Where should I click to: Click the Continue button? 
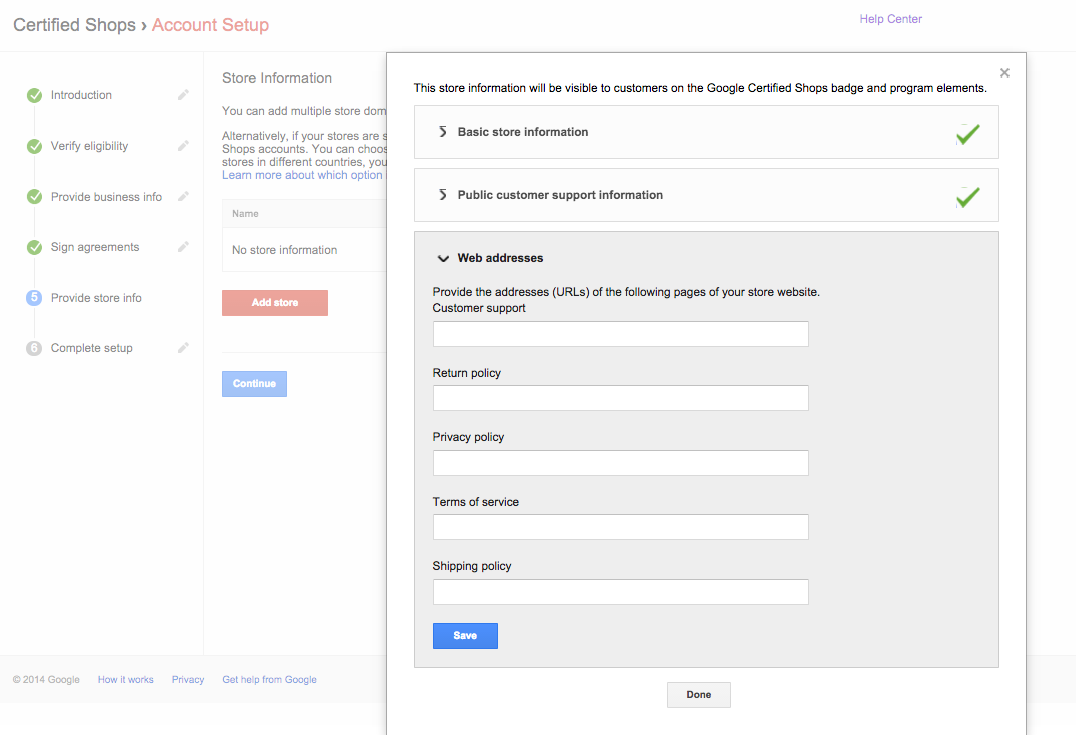tap(254, 384)
